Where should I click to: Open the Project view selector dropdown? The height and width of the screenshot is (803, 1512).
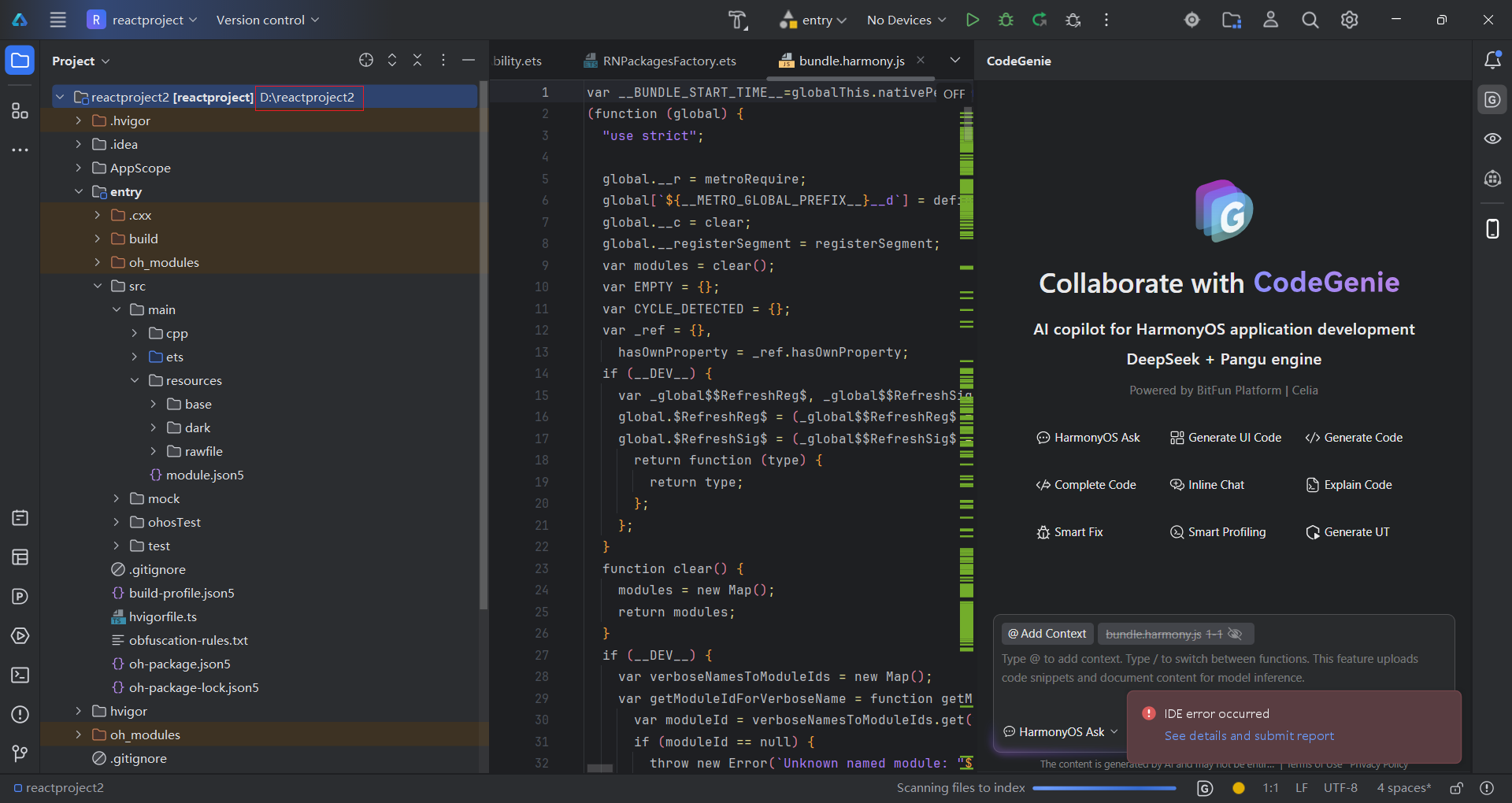tap(80, 61)
